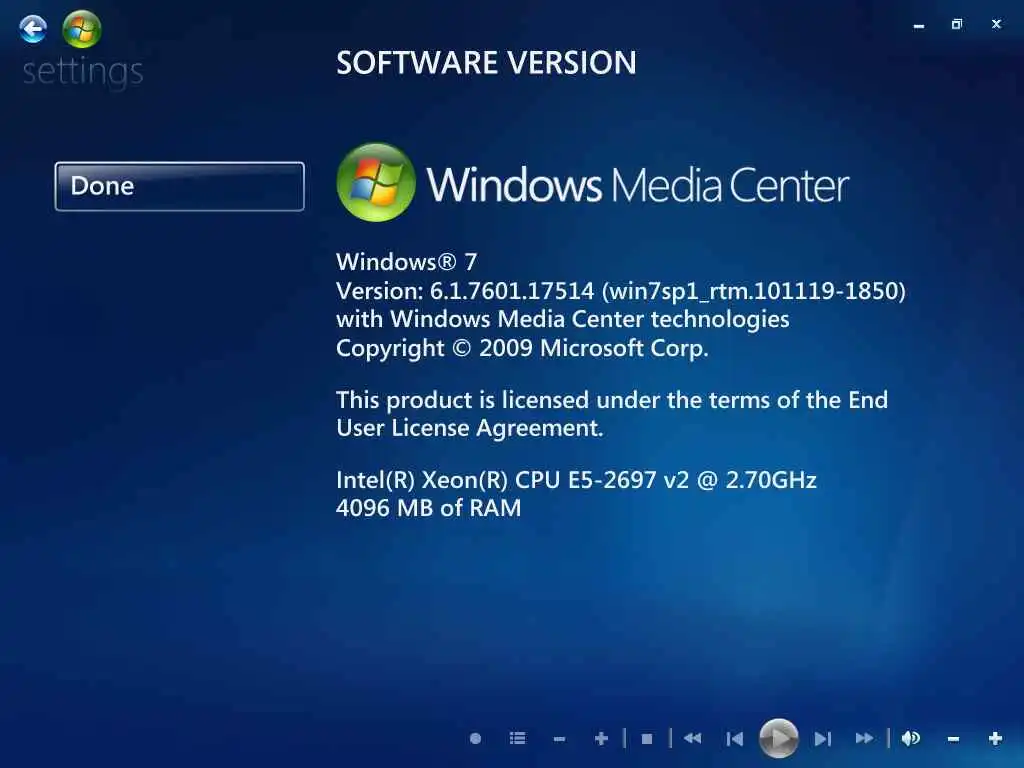Skip to previous track button
The width and height of the screenshot is (1024, 768).
pyautogui.click(x=735, y=739)
